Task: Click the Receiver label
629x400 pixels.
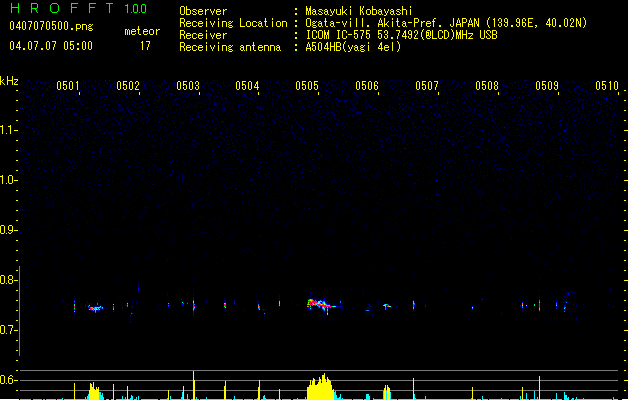Action: coord(203,35)
